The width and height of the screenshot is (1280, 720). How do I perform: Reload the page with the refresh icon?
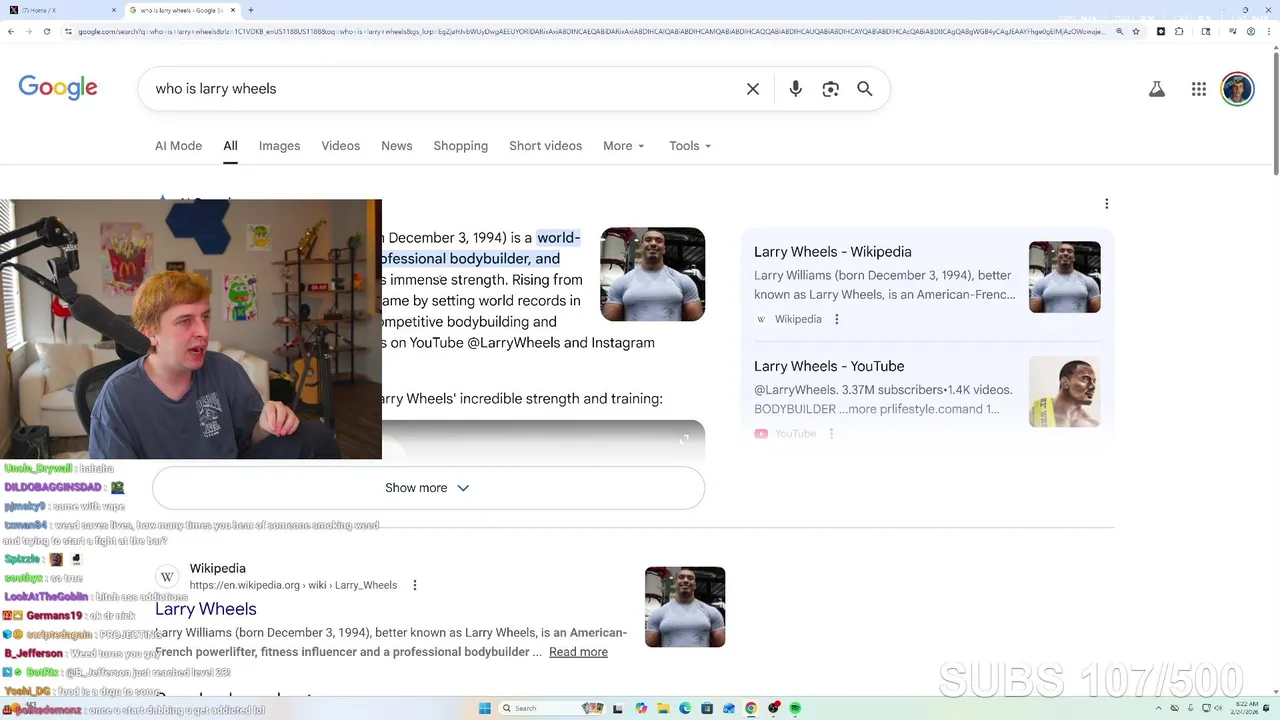47,31
